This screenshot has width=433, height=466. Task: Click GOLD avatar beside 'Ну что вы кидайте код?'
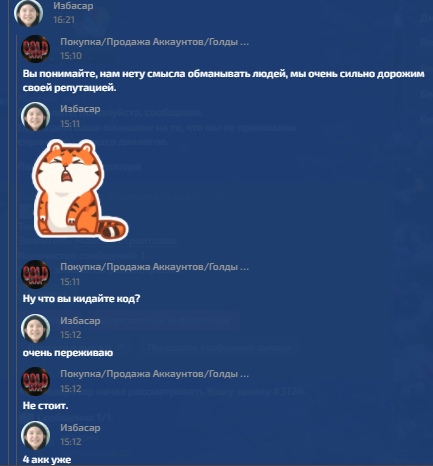coord(35,274)
